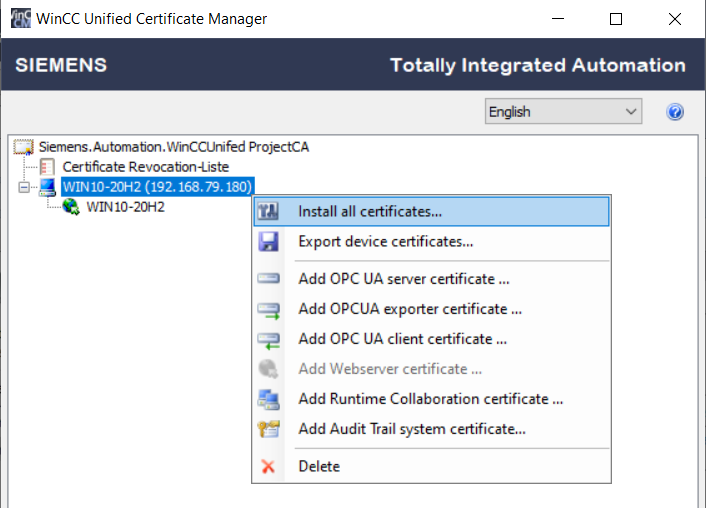706x508 pixels.
Task: Click the Certificate Revocation list icon
Action: pyautogui.click(x=47, y=167)
